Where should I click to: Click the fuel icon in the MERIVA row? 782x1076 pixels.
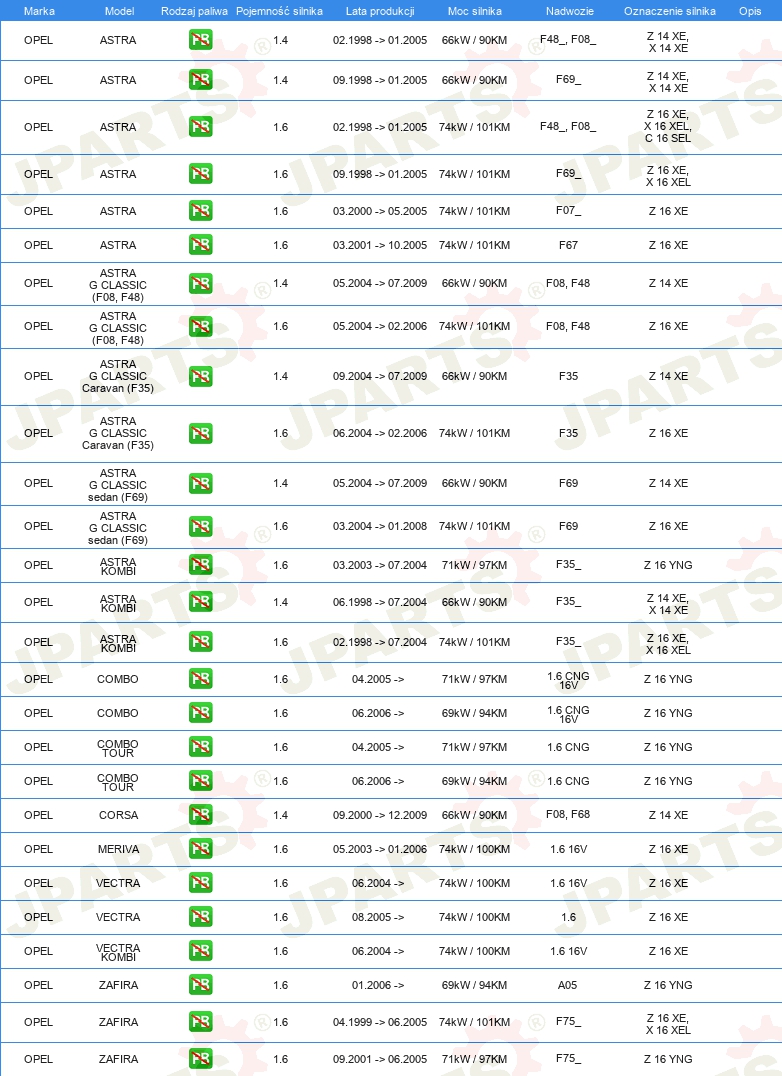pyautogui.click(x=200, y=849)
